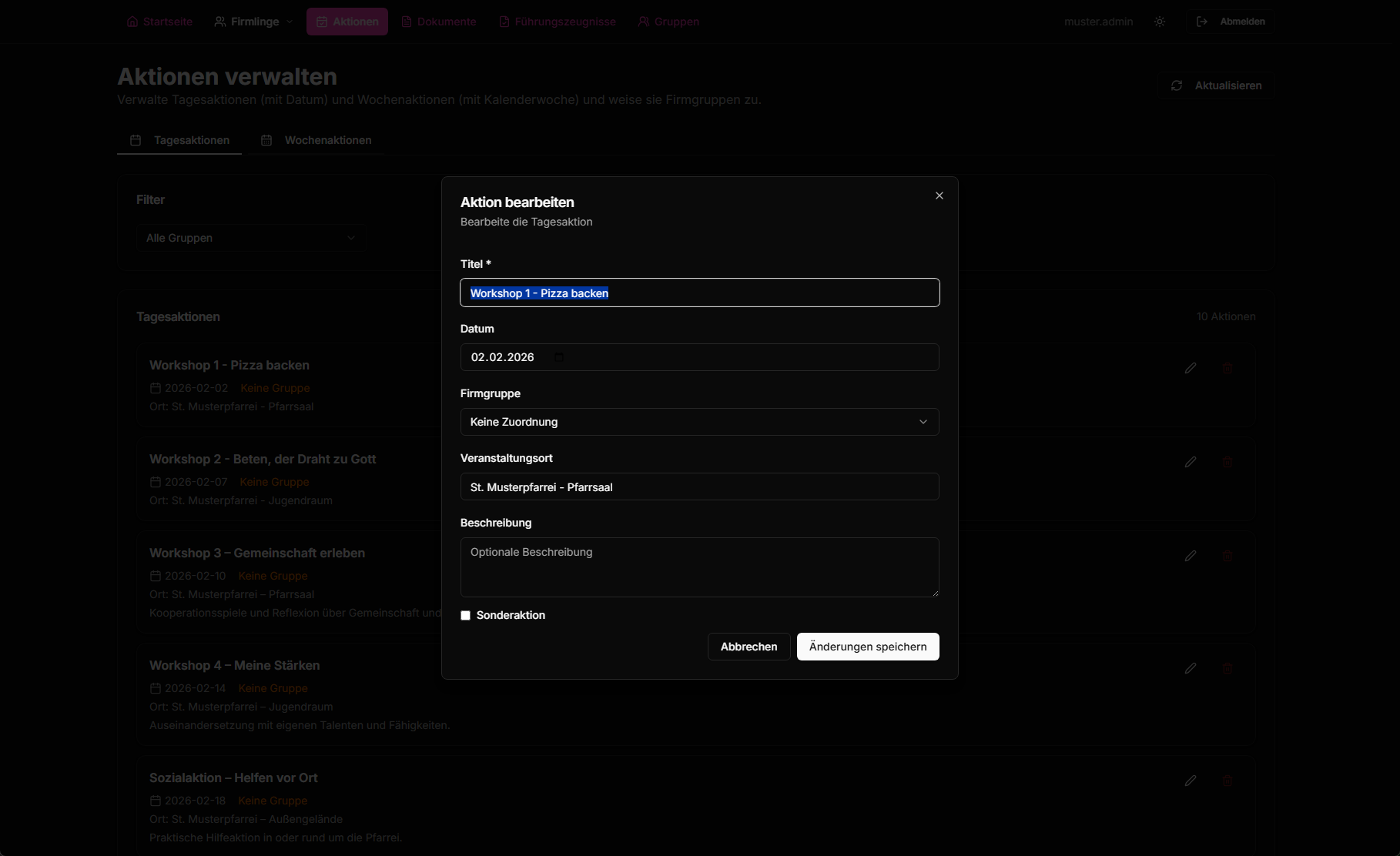Enable the Sonderaktion checkbox
1400x856 pixels.
pos(465,615)
